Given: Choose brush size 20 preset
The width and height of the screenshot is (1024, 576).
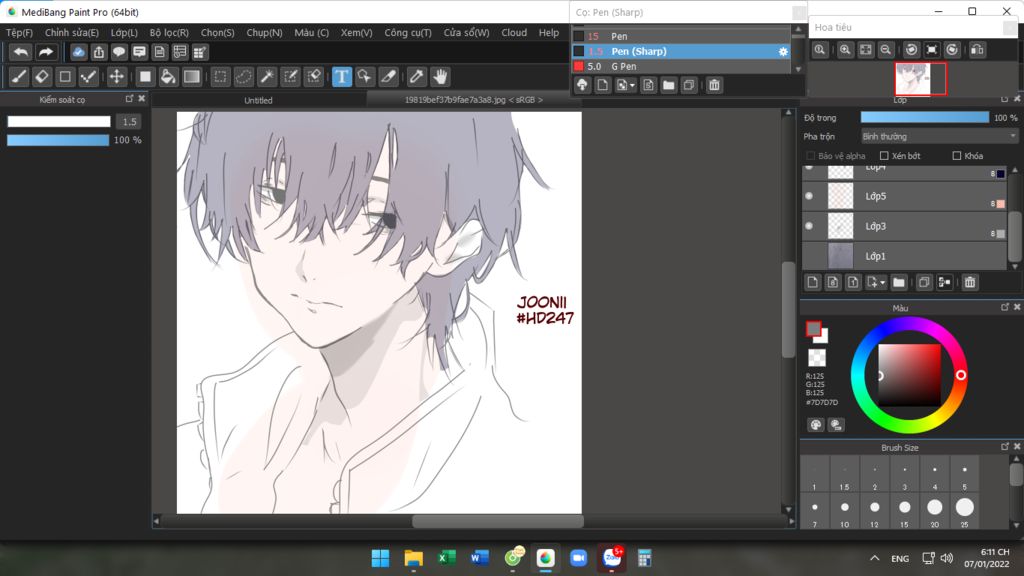Looking at the screenshot, I should (x=934, y=508).
